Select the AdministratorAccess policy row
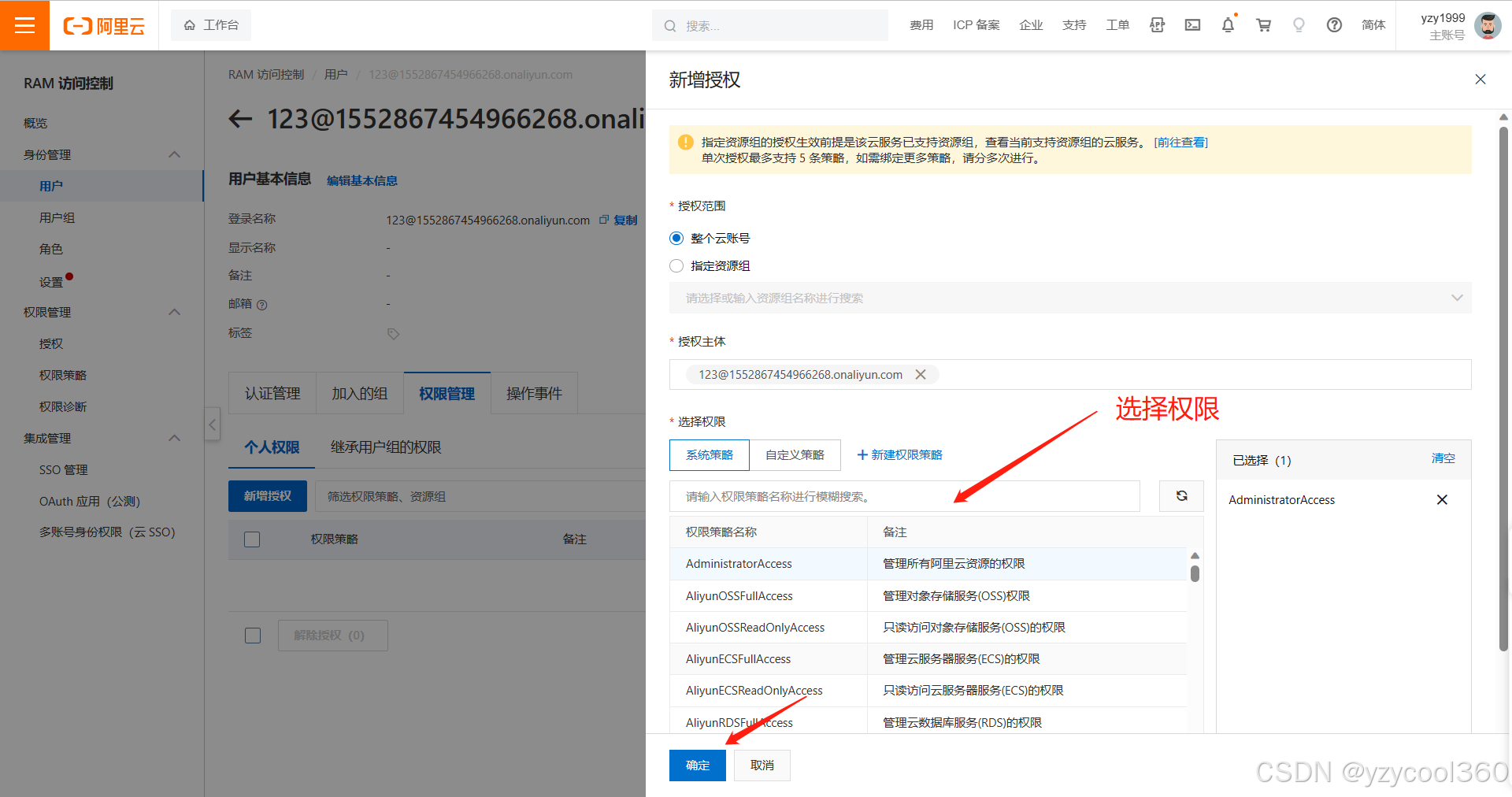Image resolution: width=1512 pixels, height=797 pixels. click(x=928, y=564)
